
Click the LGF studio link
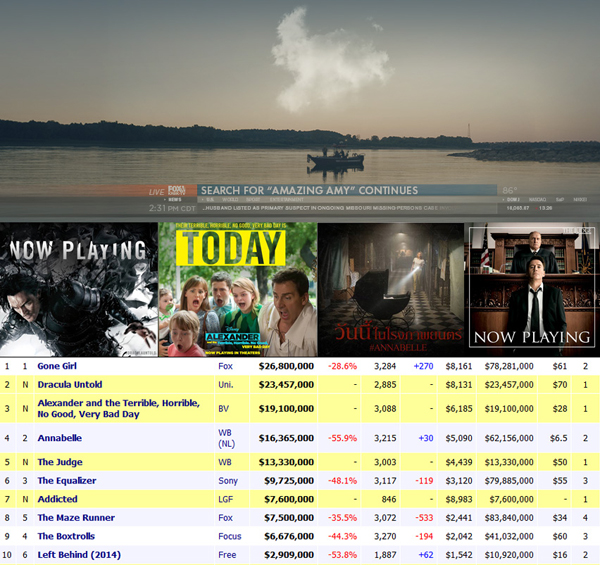pyautogui.click(x=226, y=499)
